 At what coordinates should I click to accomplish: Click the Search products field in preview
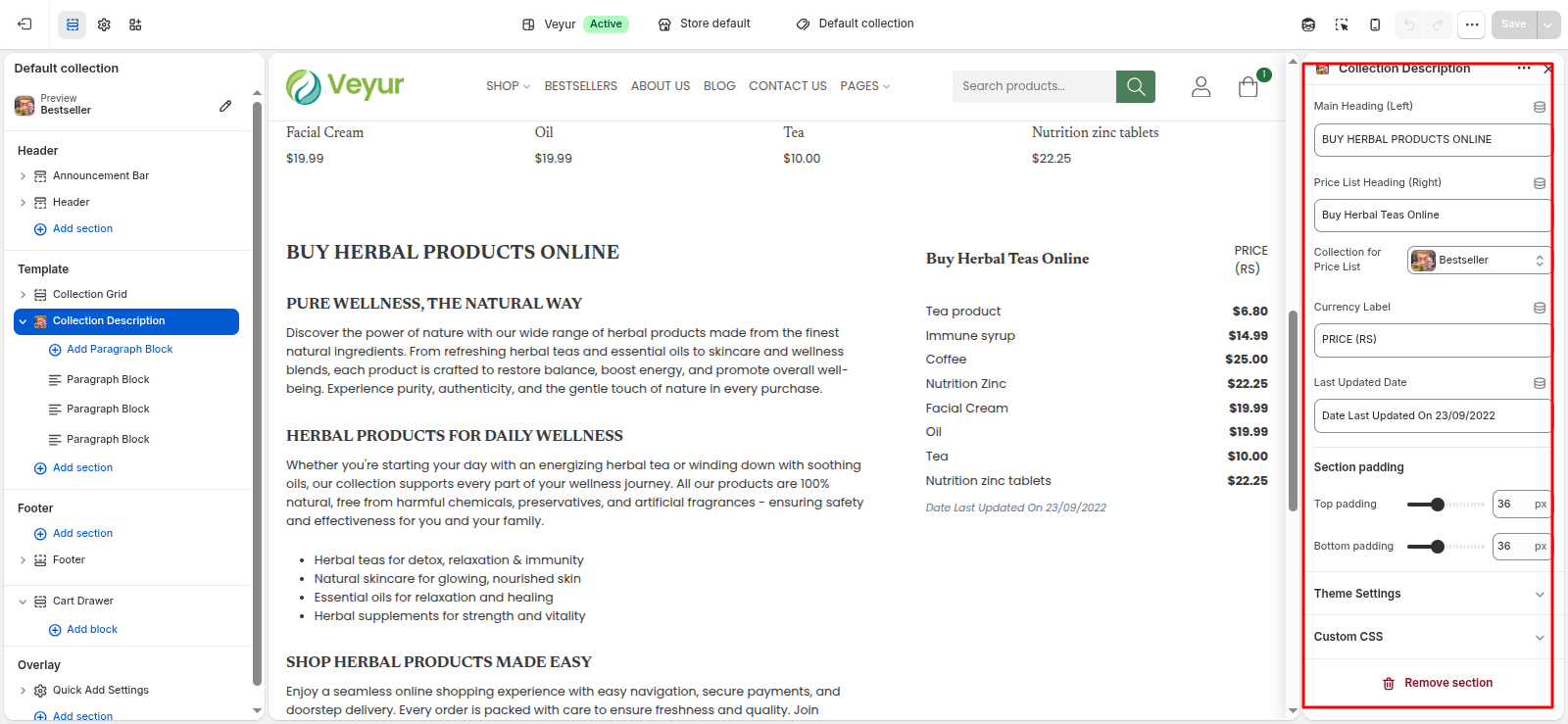[1034, 86]
